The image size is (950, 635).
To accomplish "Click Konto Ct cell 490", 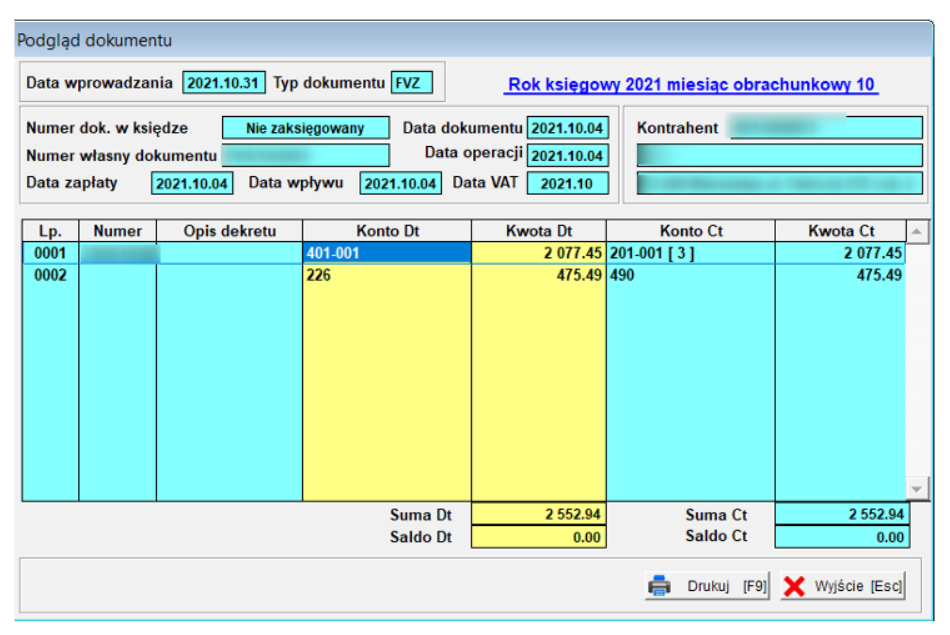I will pos(691,275).
